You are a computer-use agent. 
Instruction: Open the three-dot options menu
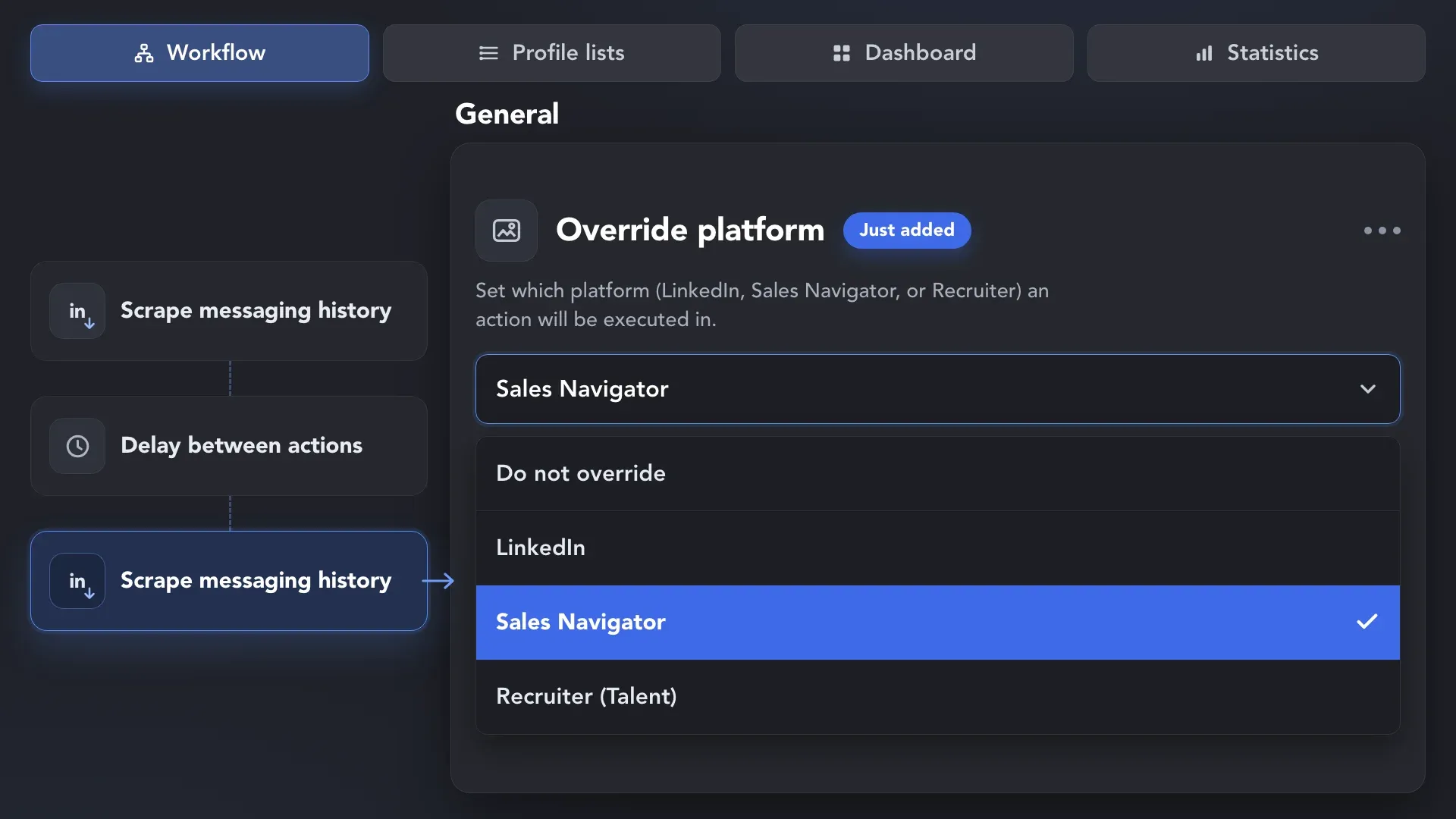[1382, 231]
